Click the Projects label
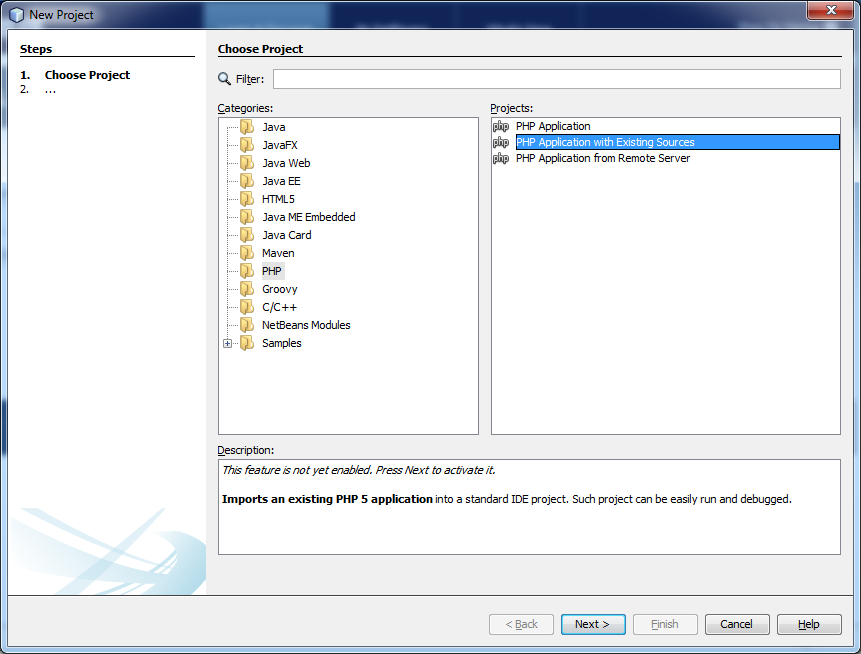The image size is (861, 654). point(512,108)
